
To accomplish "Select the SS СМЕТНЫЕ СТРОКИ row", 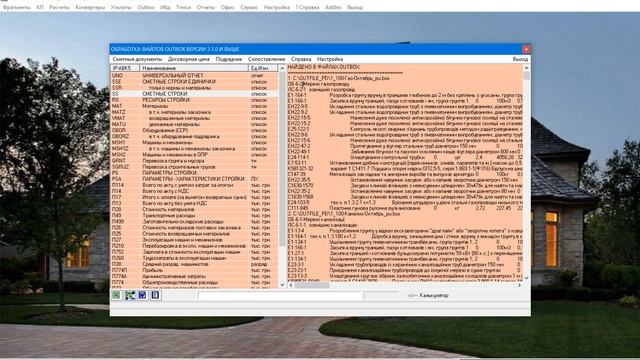I will pyautogui.click(x=194, y=94).
